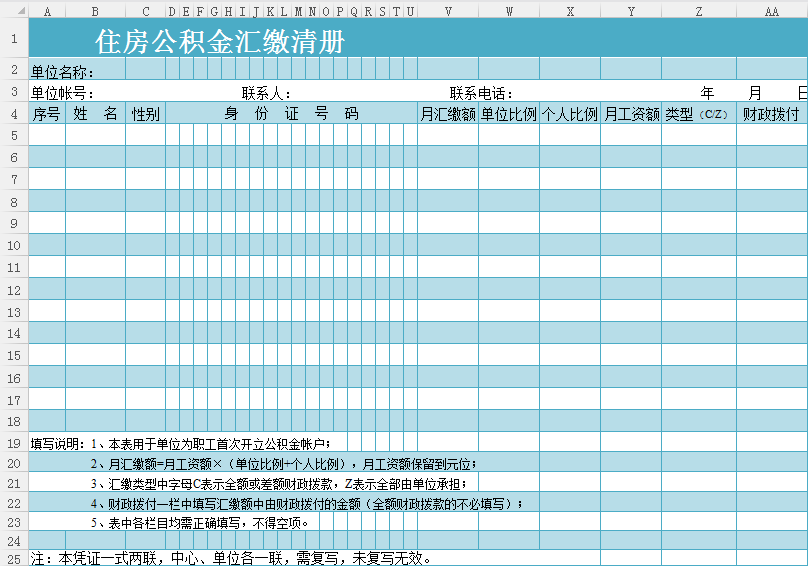
Task: Select the 月工资额 header cell
Action: [x=630, y=114]
